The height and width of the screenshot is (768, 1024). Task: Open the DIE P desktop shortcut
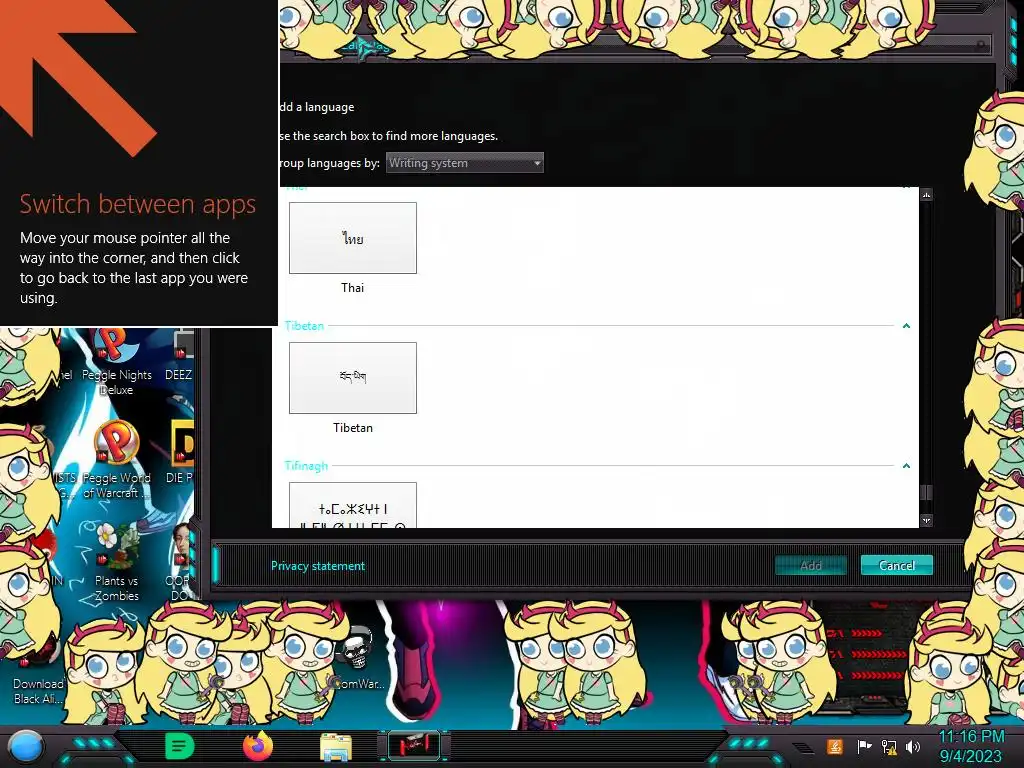(x=180, y=452)
